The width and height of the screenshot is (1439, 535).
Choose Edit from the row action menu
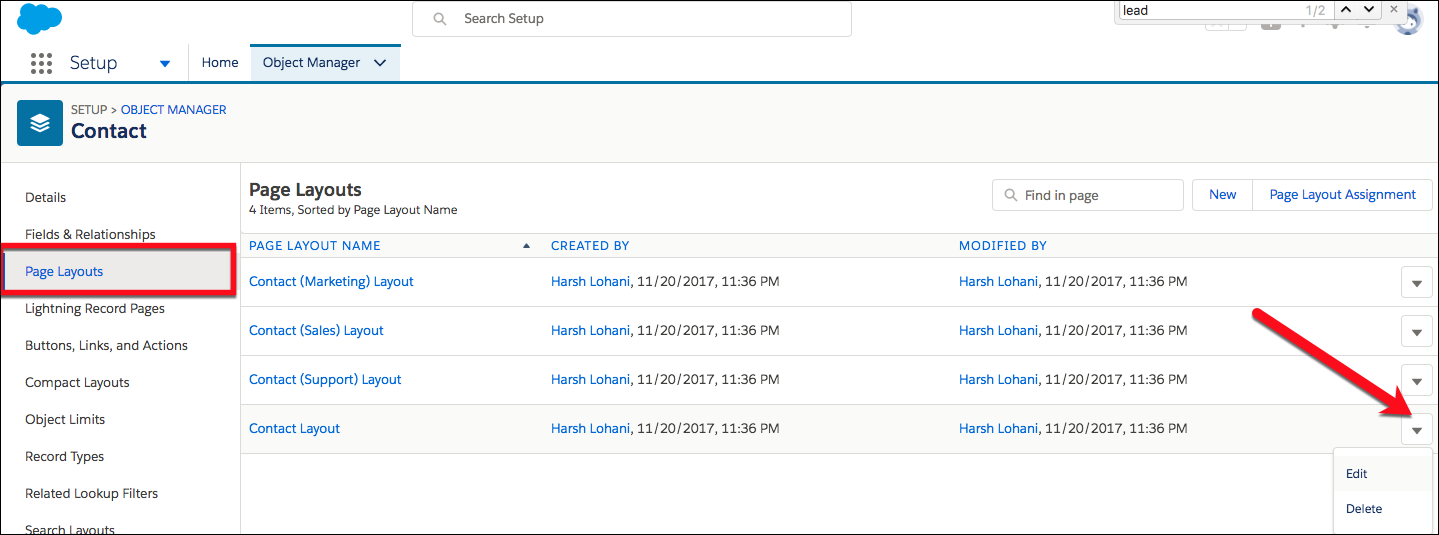(1357, 474)
